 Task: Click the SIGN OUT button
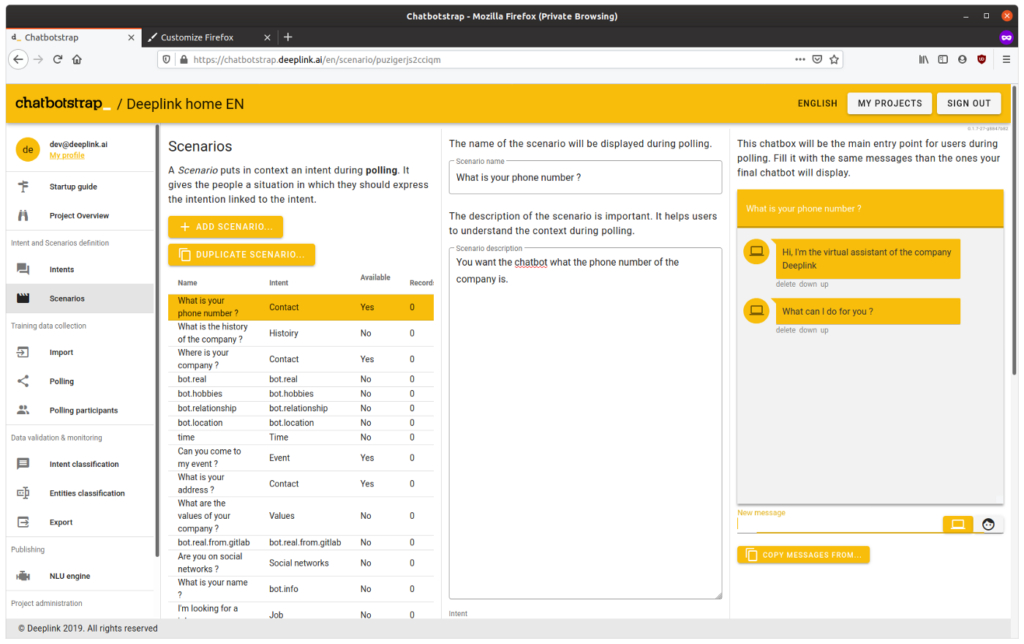[968, 103]
